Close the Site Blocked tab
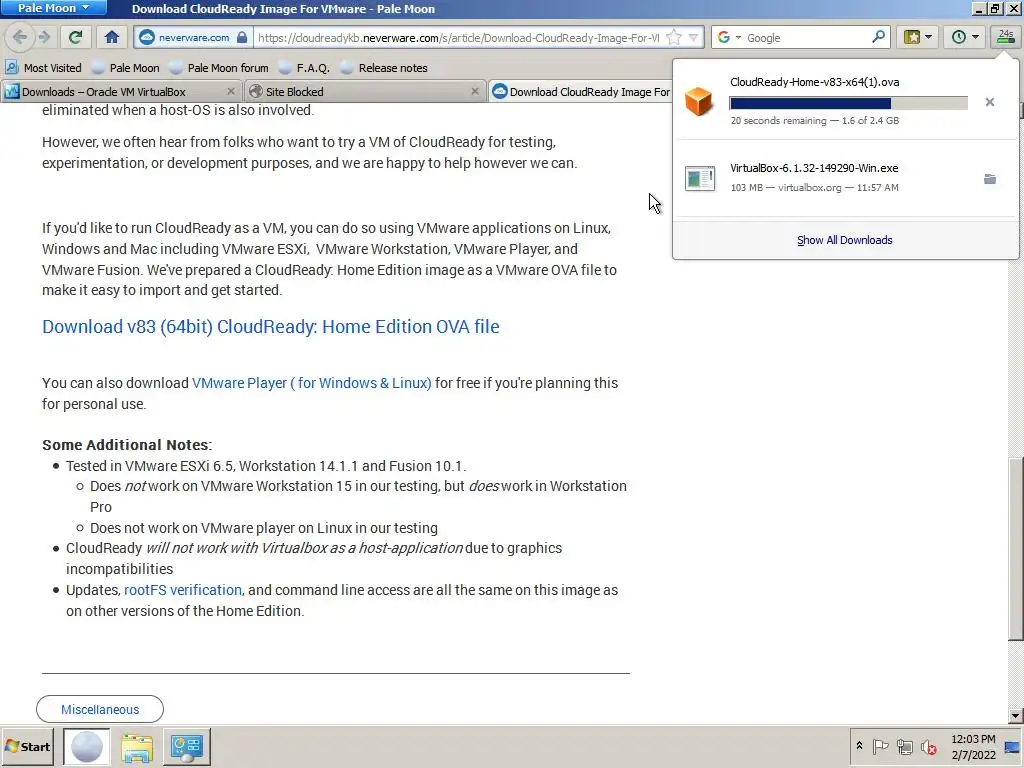The height and width of the screenshot is (768, 1024). click(475, 91)
